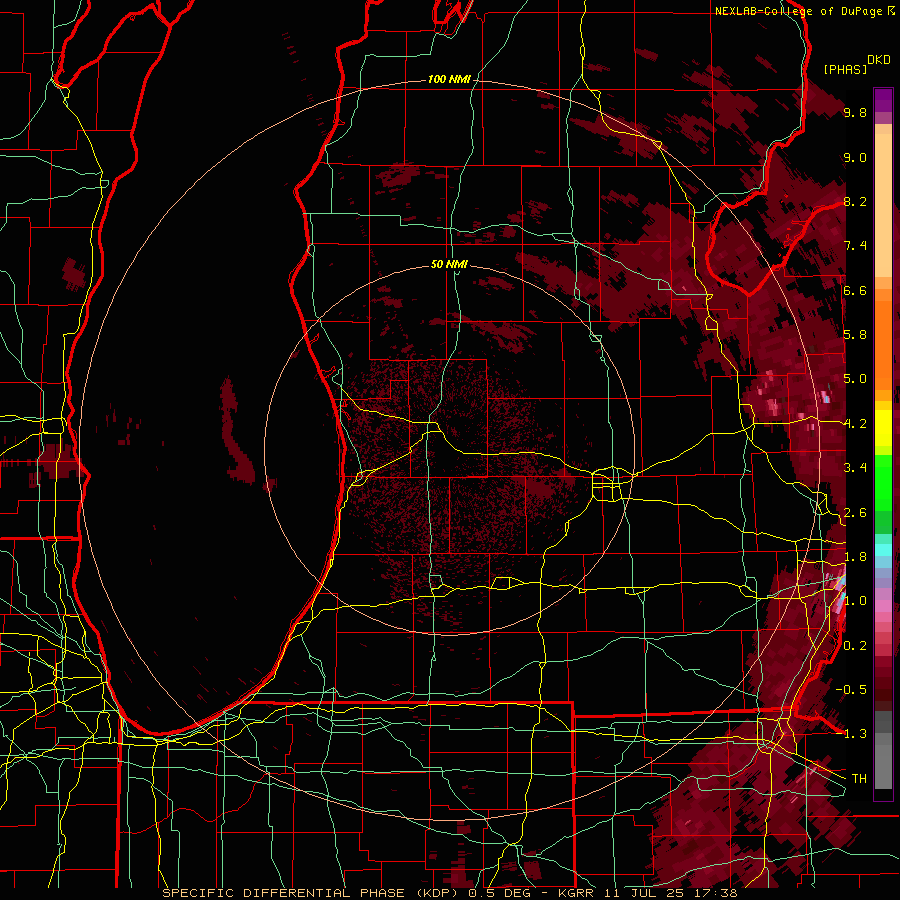Image resolution: width=900 pixels, height=900 pixels.
Task: Click the 50 NMI range ring label
Action: [x=449, y=264]
